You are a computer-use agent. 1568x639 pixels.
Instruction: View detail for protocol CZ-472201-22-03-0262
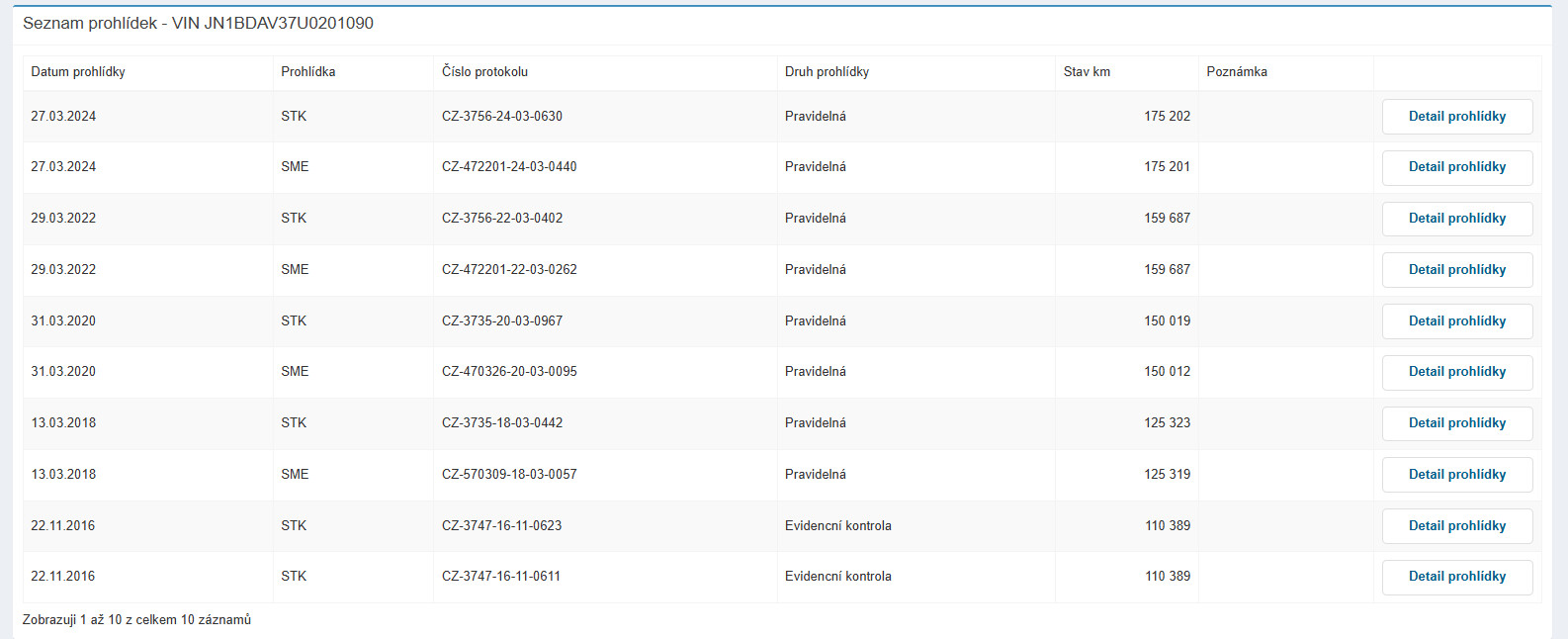[x=1456, y=270]
